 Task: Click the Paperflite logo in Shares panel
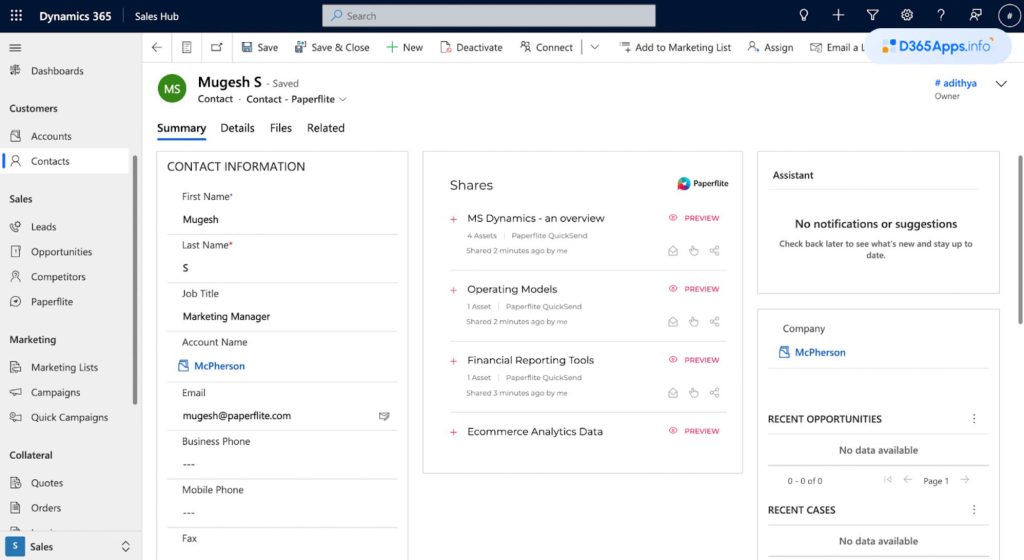click(703, 183)
